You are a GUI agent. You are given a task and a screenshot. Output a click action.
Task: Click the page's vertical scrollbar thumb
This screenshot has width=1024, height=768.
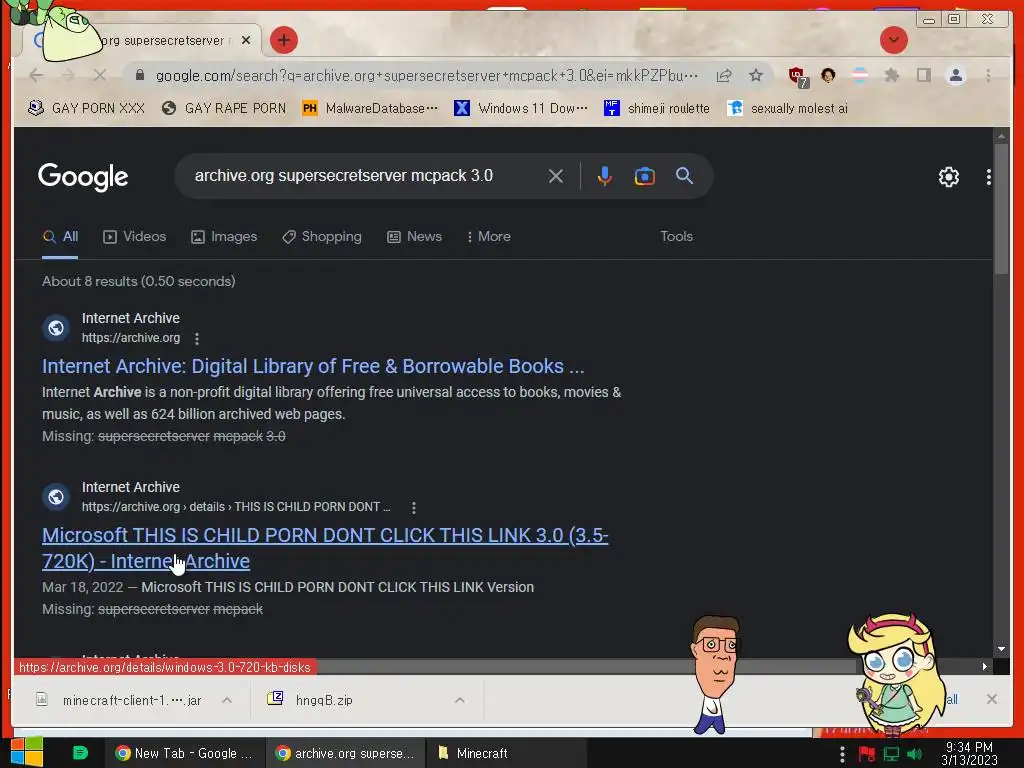[x=1000, y=209]
